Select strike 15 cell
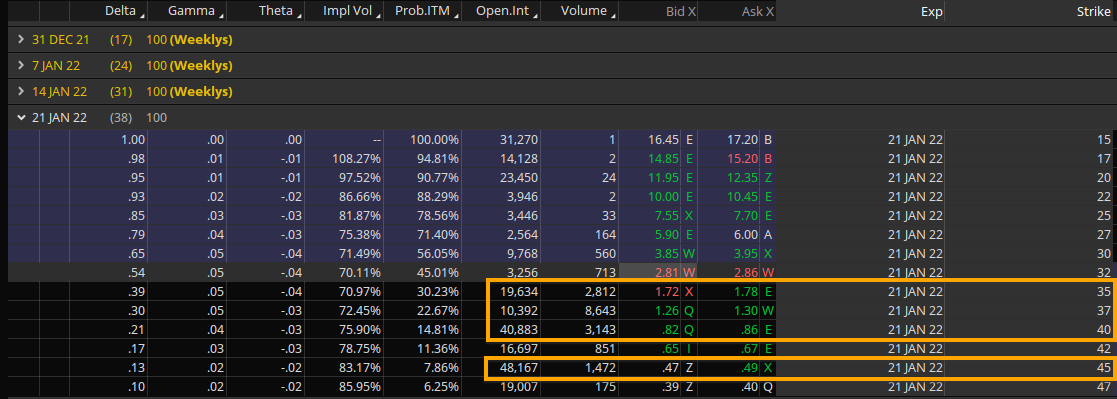Viewport: 1117px width, 399px height. coord(1103,140)
